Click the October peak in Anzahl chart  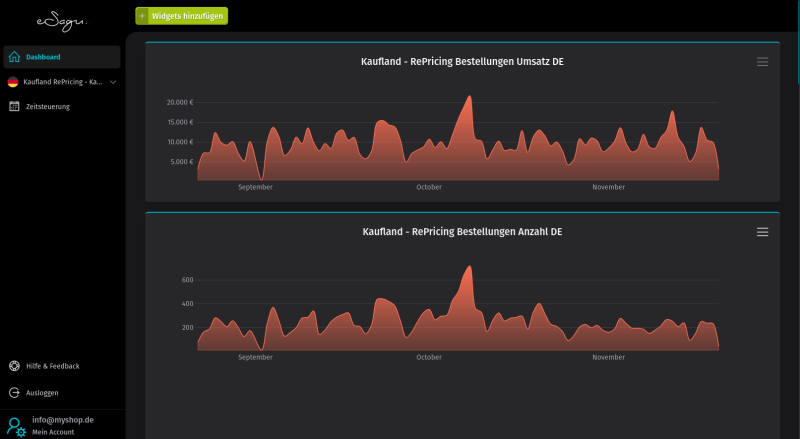(x=469, y=267)
